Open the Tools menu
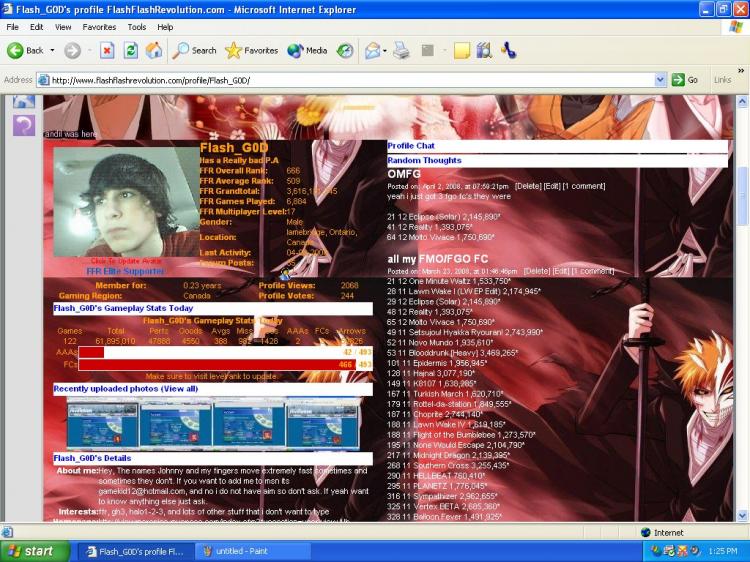 click(x=137, y=27)
